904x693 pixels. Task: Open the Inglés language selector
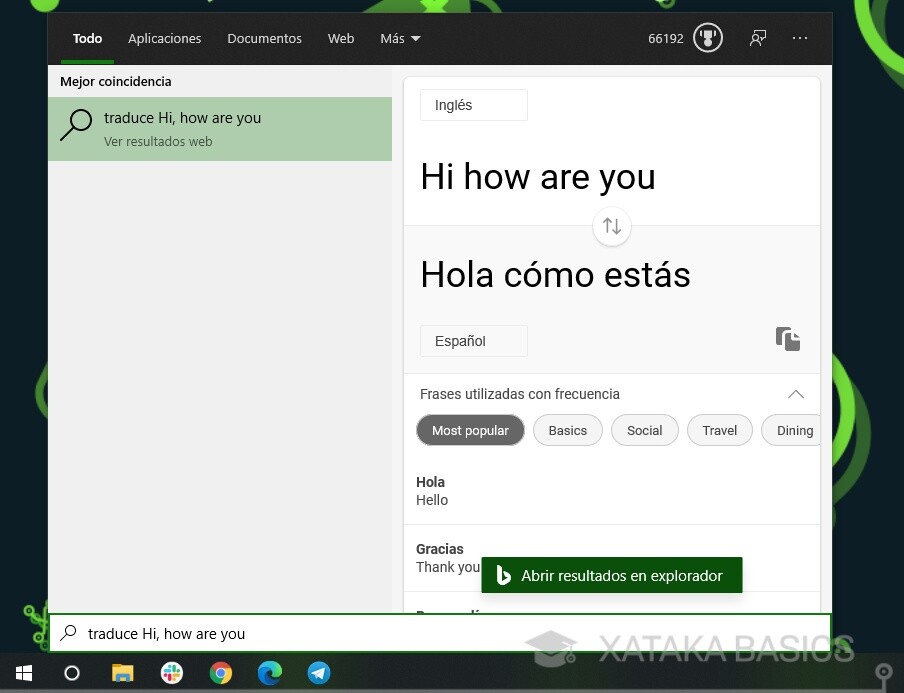473,105
